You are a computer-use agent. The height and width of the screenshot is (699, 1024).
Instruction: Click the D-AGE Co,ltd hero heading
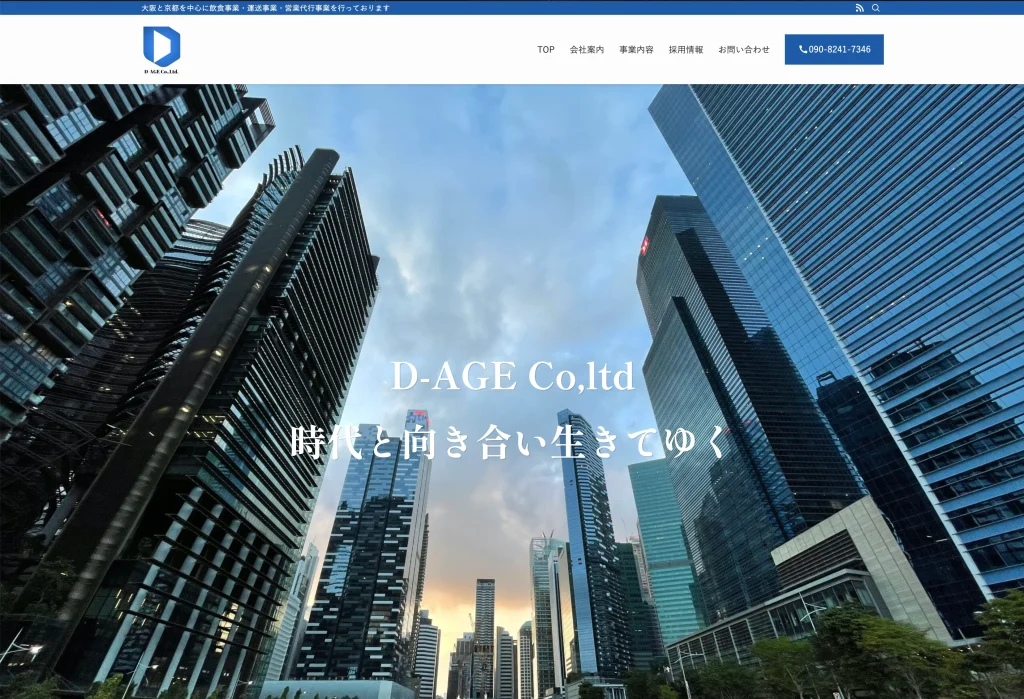(513, 376)
